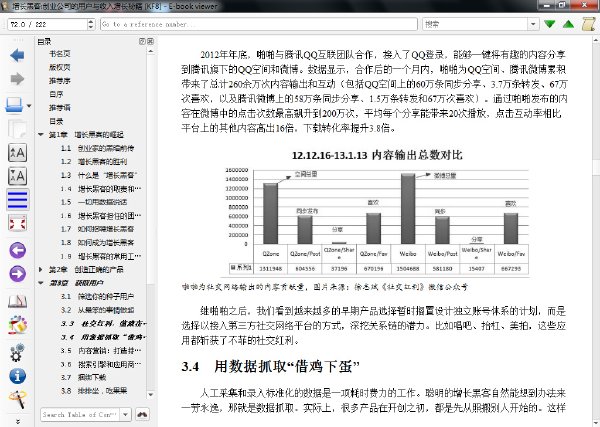Close the 目录 panel via its X button
Image resolution: width=600 pixels, height=427 pixels.
pyautogui.click(x=150, y=41)
